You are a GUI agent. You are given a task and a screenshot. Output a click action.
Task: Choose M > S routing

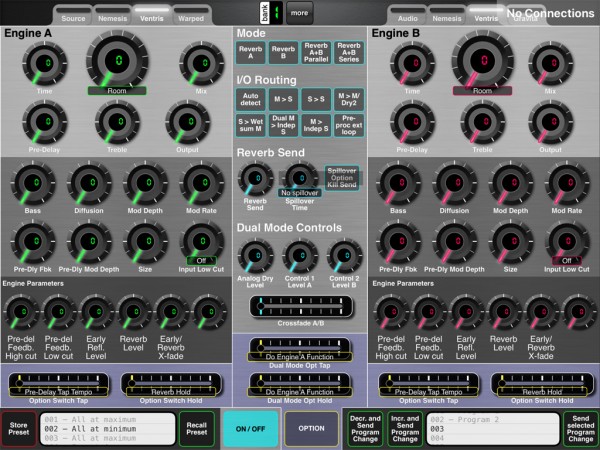coord(283,99)
